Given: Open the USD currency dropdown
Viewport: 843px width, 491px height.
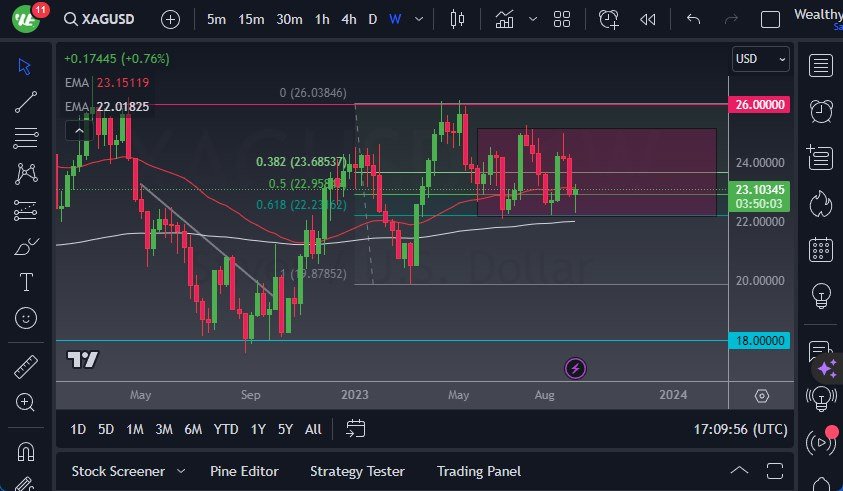Looking at the screenshot, I should tap(760, 59).
